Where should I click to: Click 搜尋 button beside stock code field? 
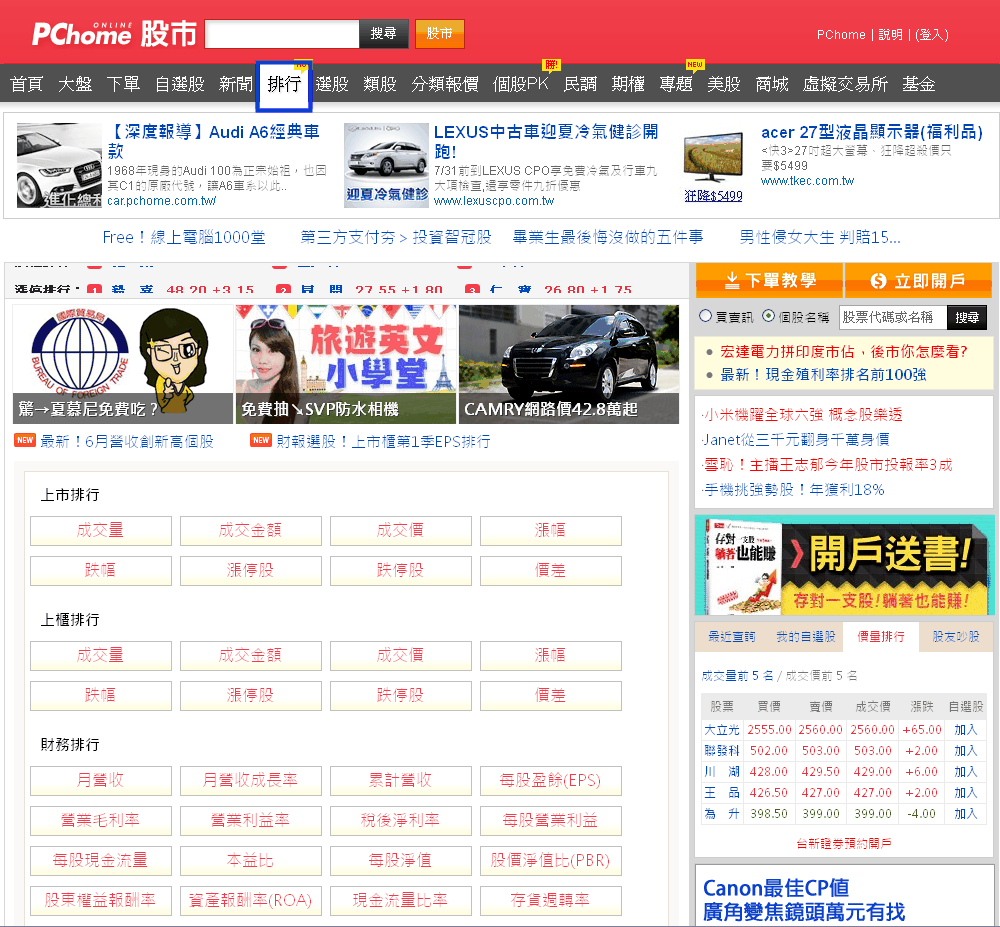click(x=967, y=317)
